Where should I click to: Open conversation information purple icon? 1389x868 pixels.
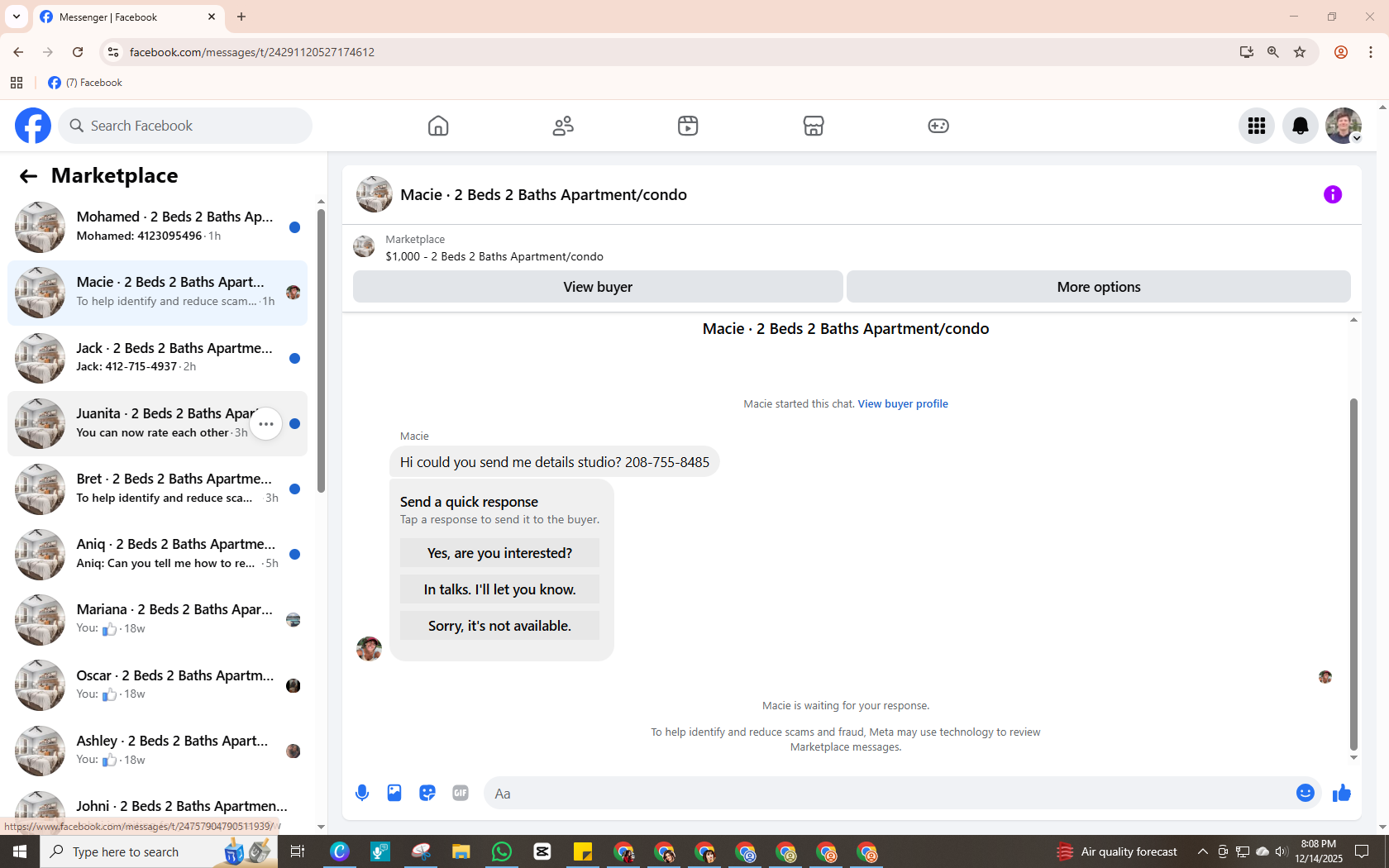click(x=1333, y=194)
